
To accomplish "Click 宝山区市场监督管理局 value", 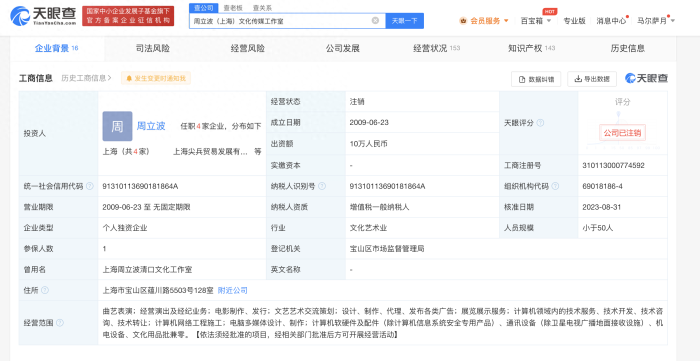I will tap(387, 249).
